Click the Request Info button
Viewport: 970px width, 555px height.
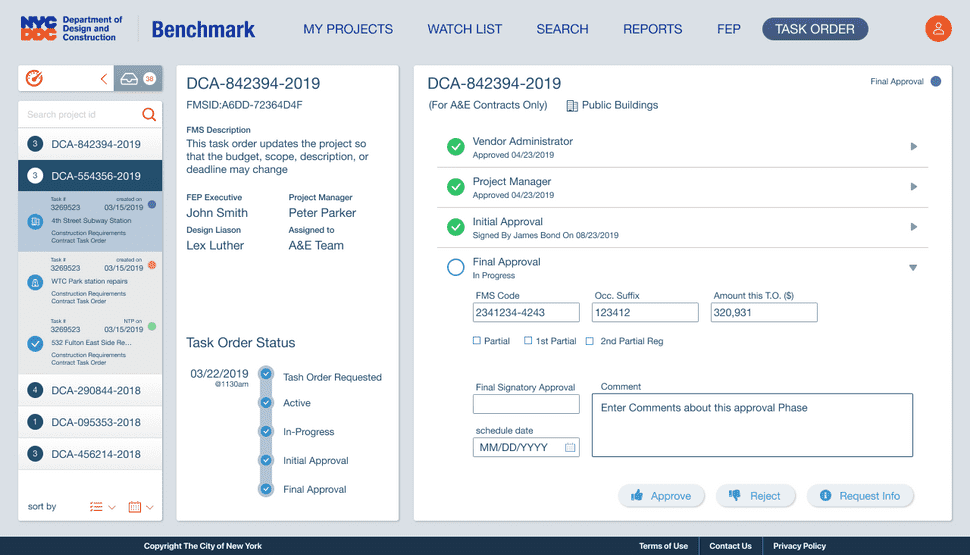coord(860,496)
